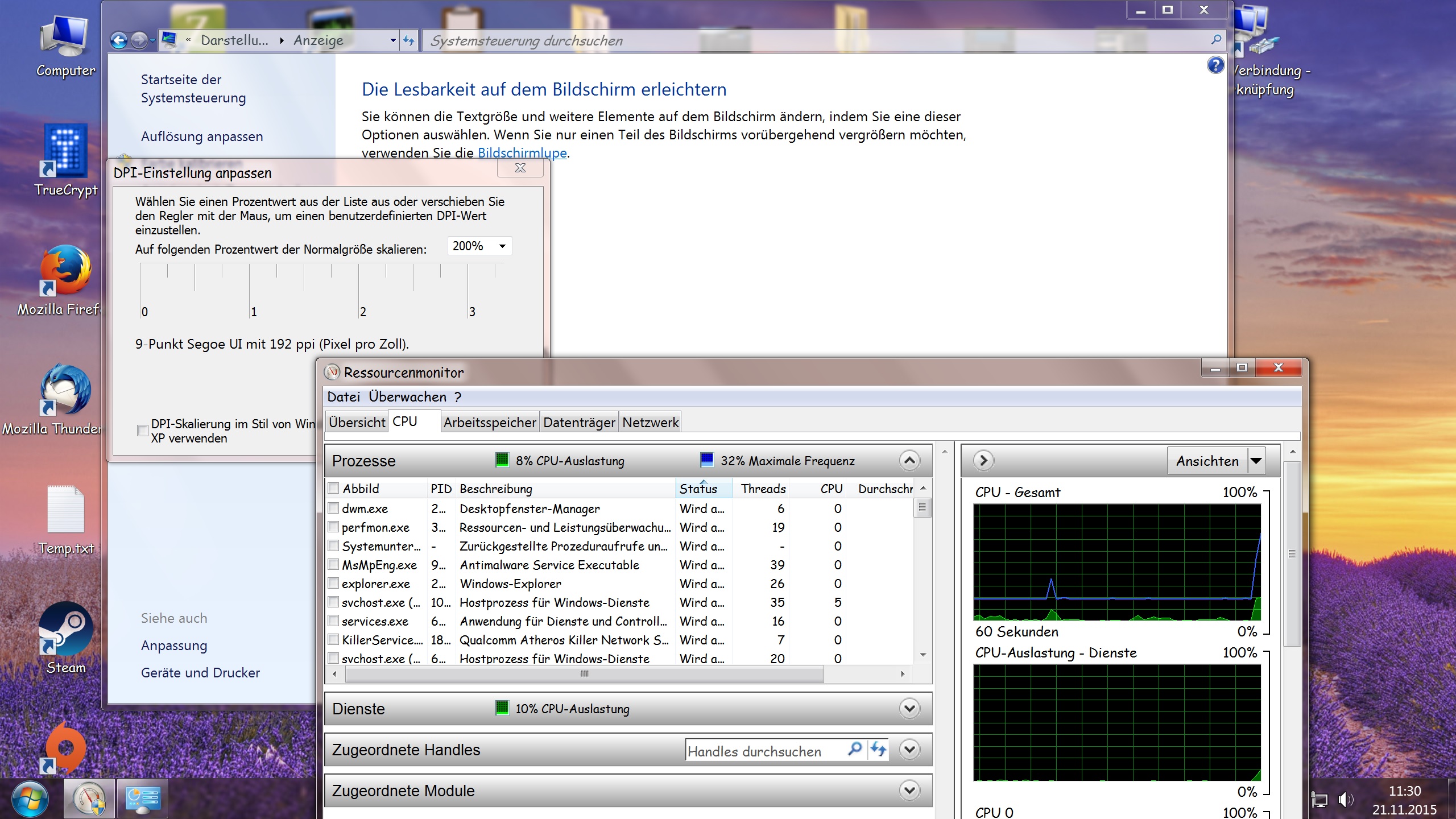Viewport: 1456px width, 819px height.
Task: Open the Ansichten dropdown arrow
Action: coord(1257,461)
